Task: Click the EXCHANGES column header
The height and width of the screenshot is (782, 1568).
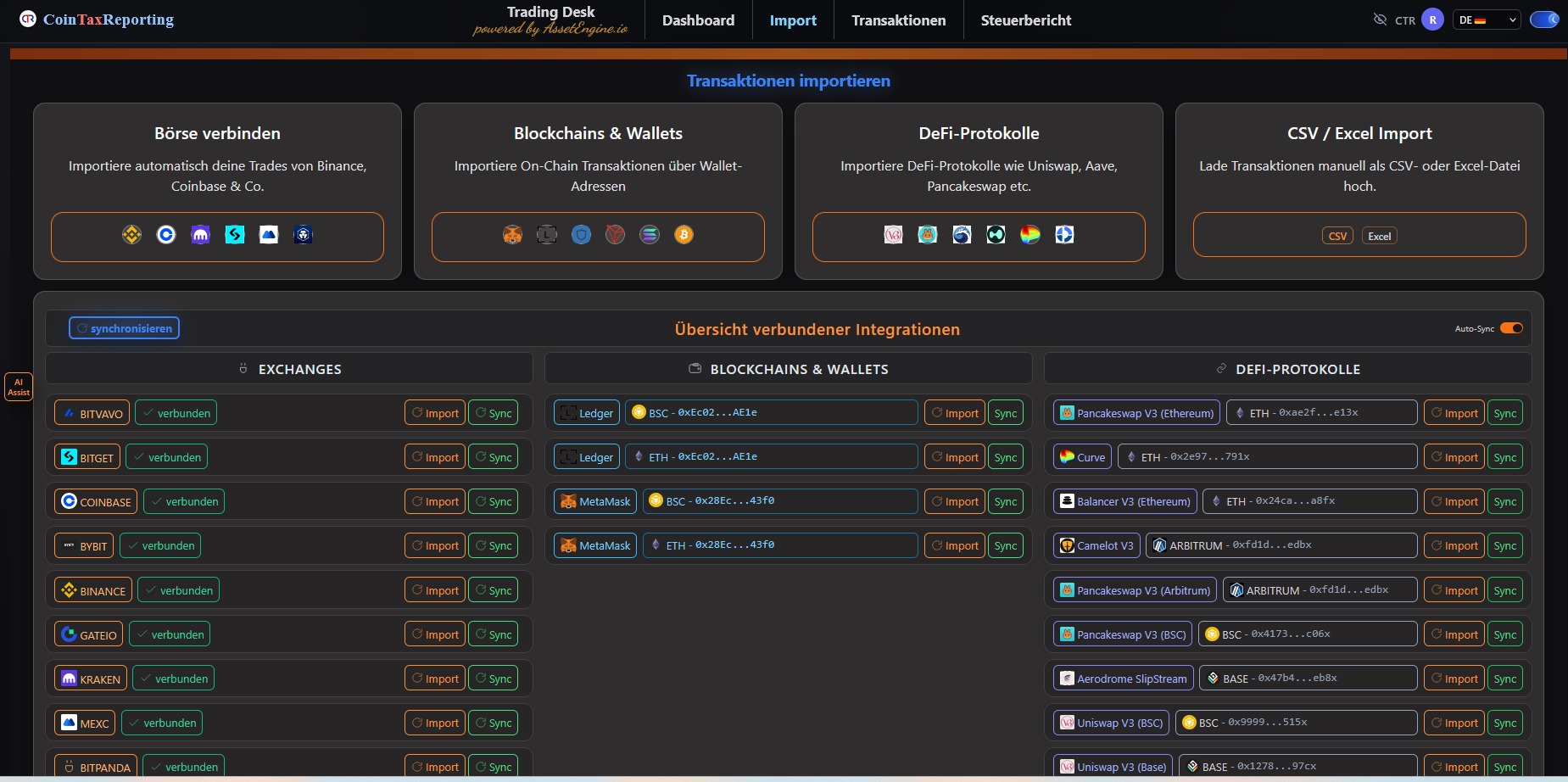Action: point(289,369)
